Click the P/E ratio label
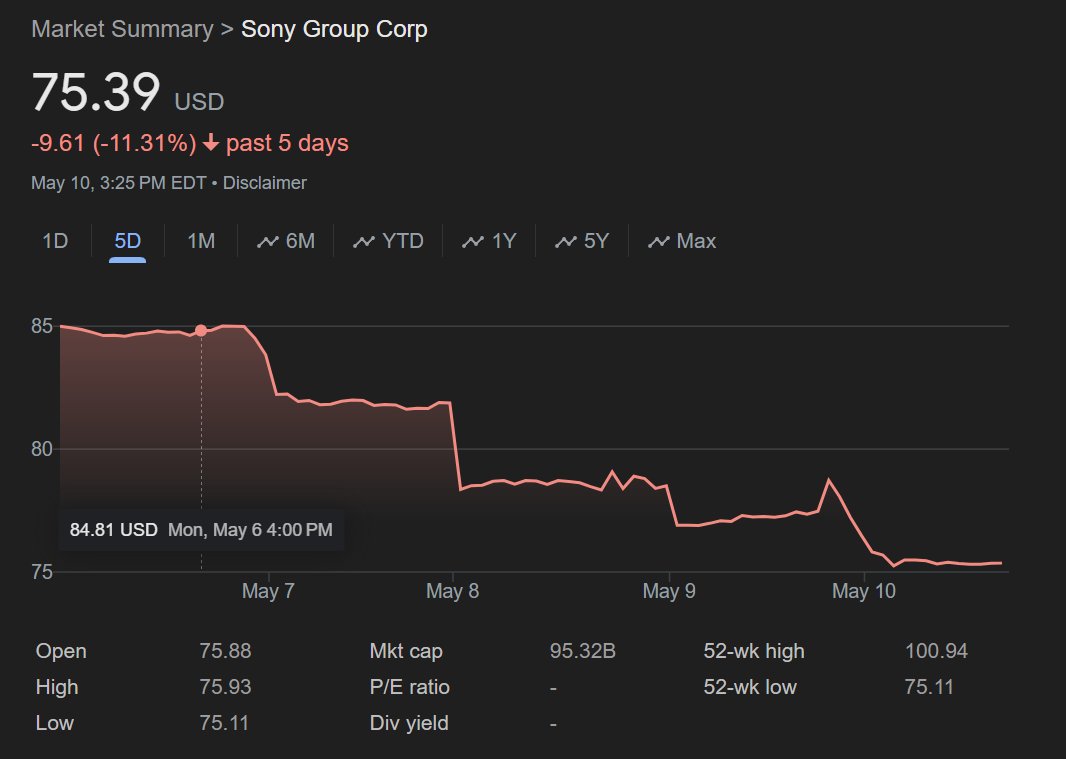 tap(409, 687)
